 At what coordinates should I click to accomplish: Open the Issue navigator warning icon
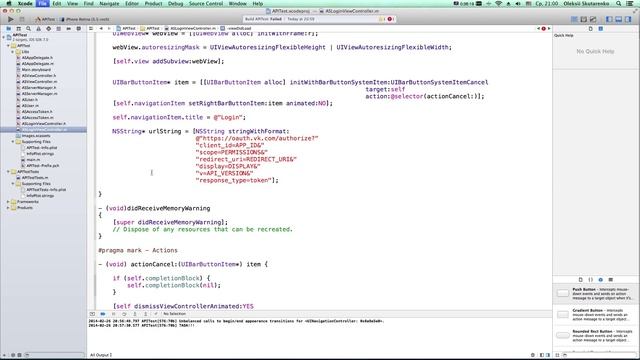tap(38, 29)
